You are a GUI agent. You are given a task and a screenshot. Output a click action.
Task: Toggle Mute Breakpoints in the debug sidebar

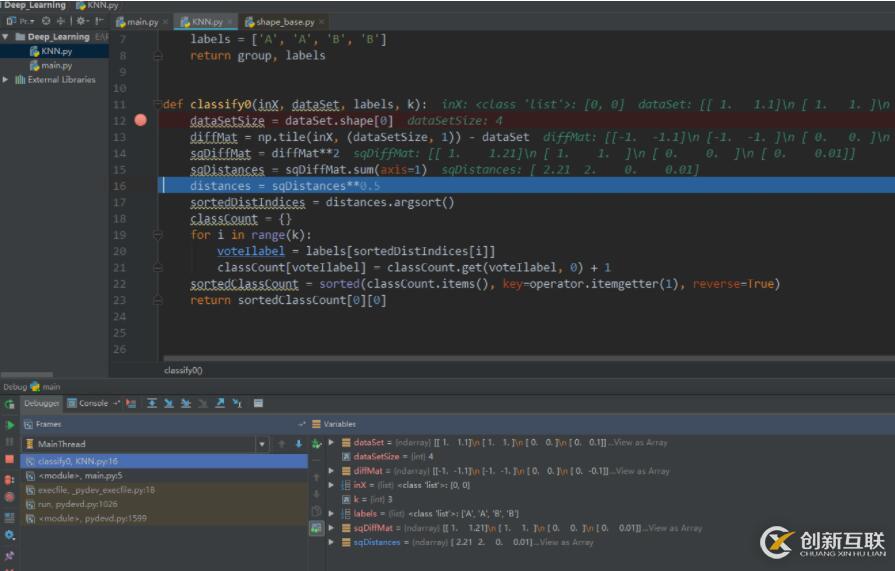(x=10, y=497)
